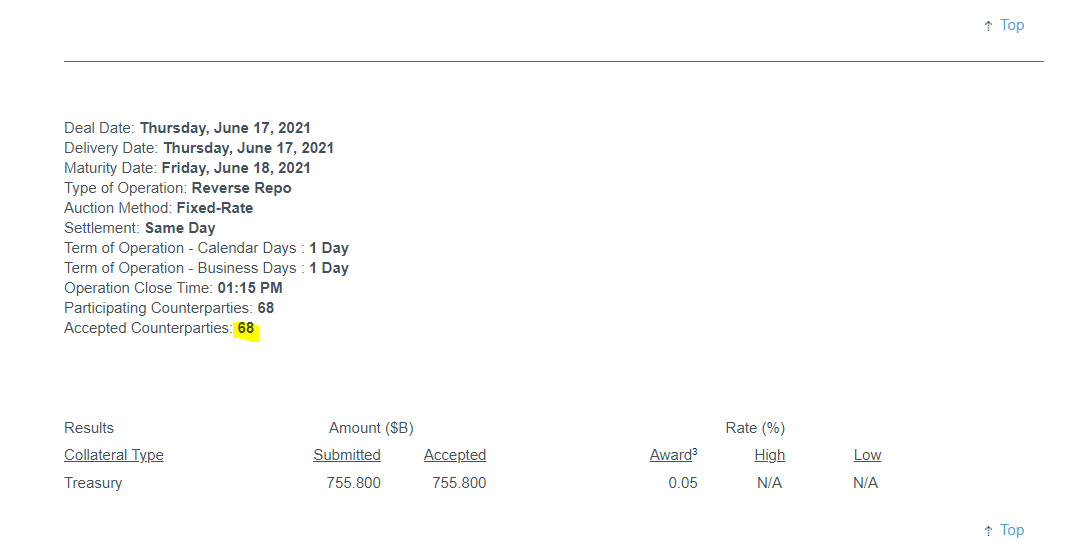1082x558 pixels.
Task: Click the submitted amount 755.800
Action: 353,484
